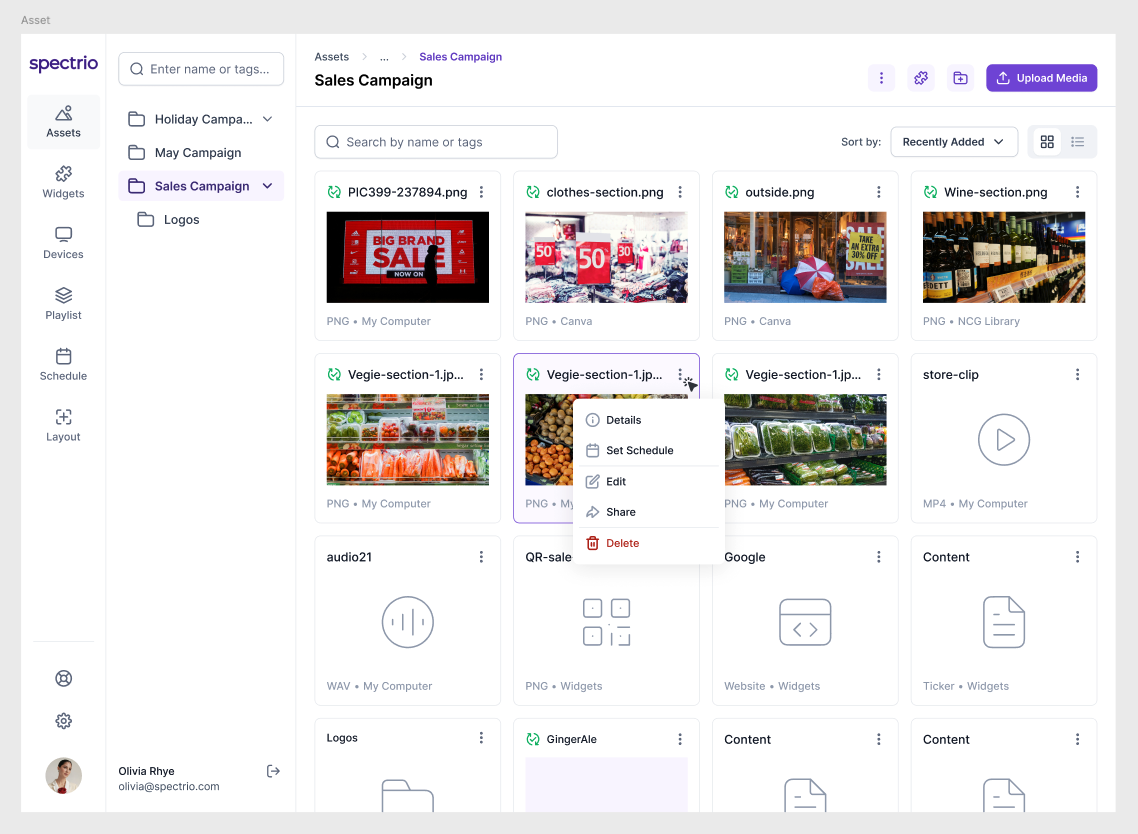The width and height of the screenshot is (1138, 834).
Task: Expand the Holiday Campaign folder
Action: 267,118
